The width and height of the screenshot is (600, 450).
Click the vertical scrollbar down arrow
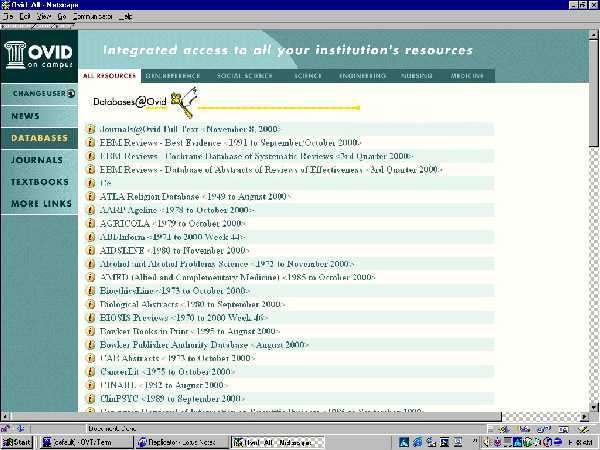tap(594, 407)
